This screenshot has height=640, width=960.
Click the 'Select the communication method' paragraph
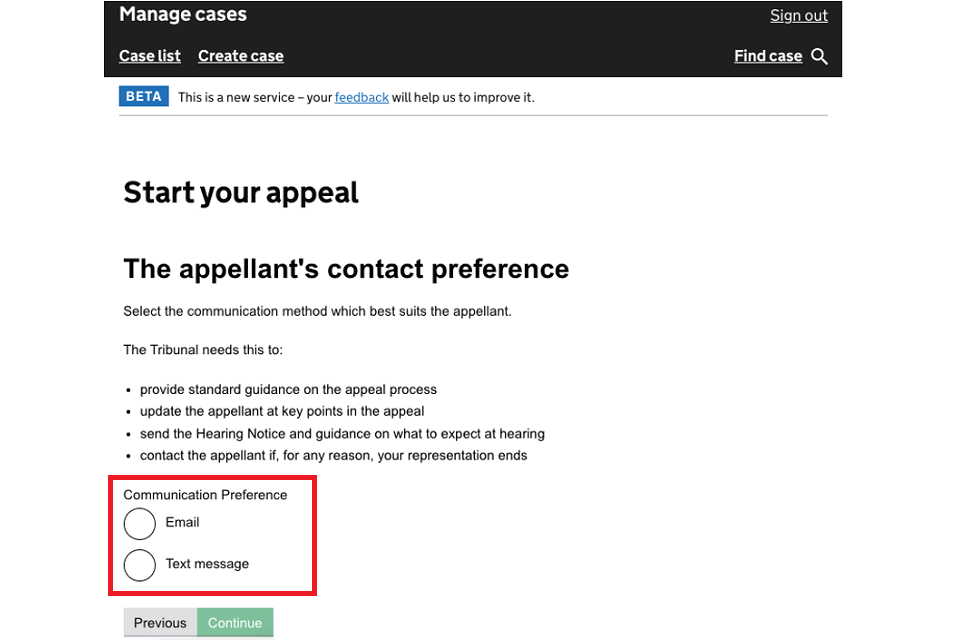click(x=317, y=311)
